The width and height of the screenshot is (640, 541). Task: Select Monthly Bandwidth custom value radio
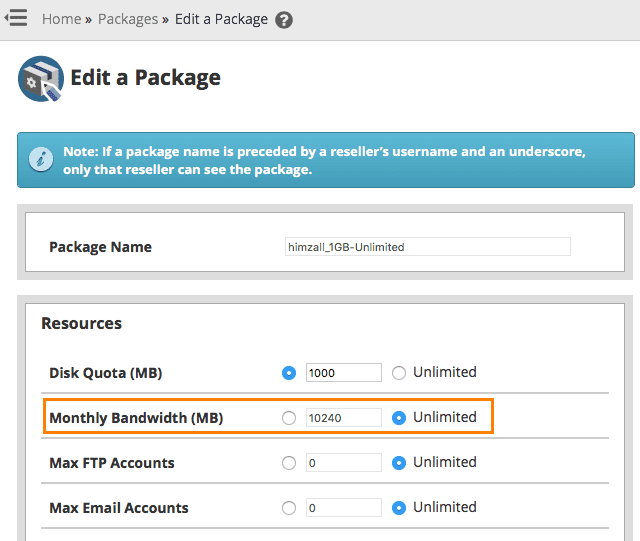coord(289,418)
